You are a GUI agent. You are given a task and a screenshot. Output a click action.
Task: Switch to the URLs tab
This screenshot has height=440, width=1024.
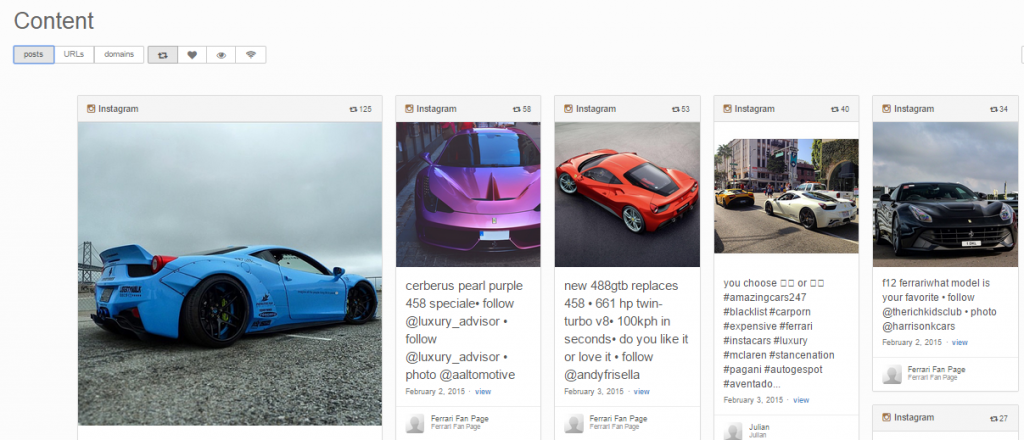click(x=74, y=54)
